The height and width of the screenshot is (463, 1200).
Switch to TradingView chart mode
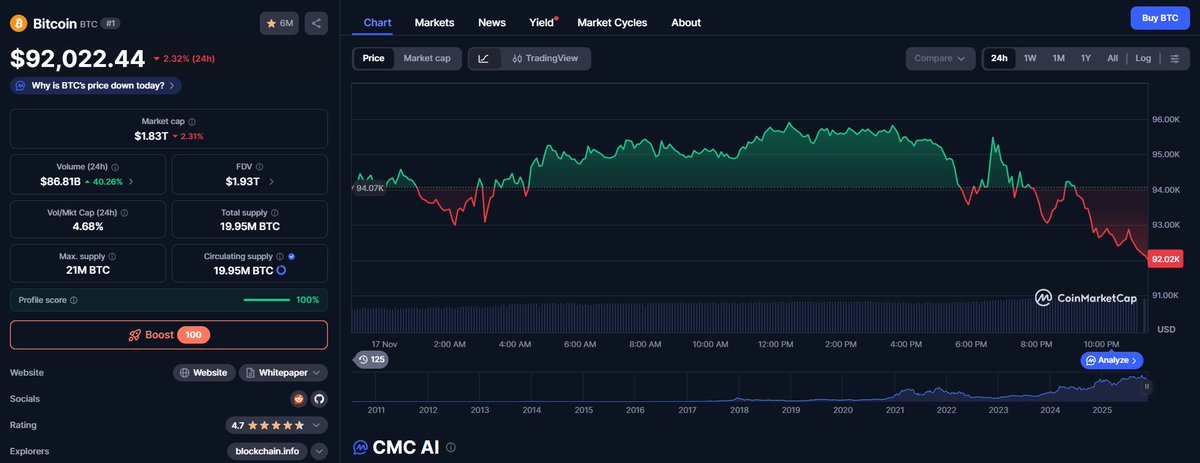(x=544, y=58)
